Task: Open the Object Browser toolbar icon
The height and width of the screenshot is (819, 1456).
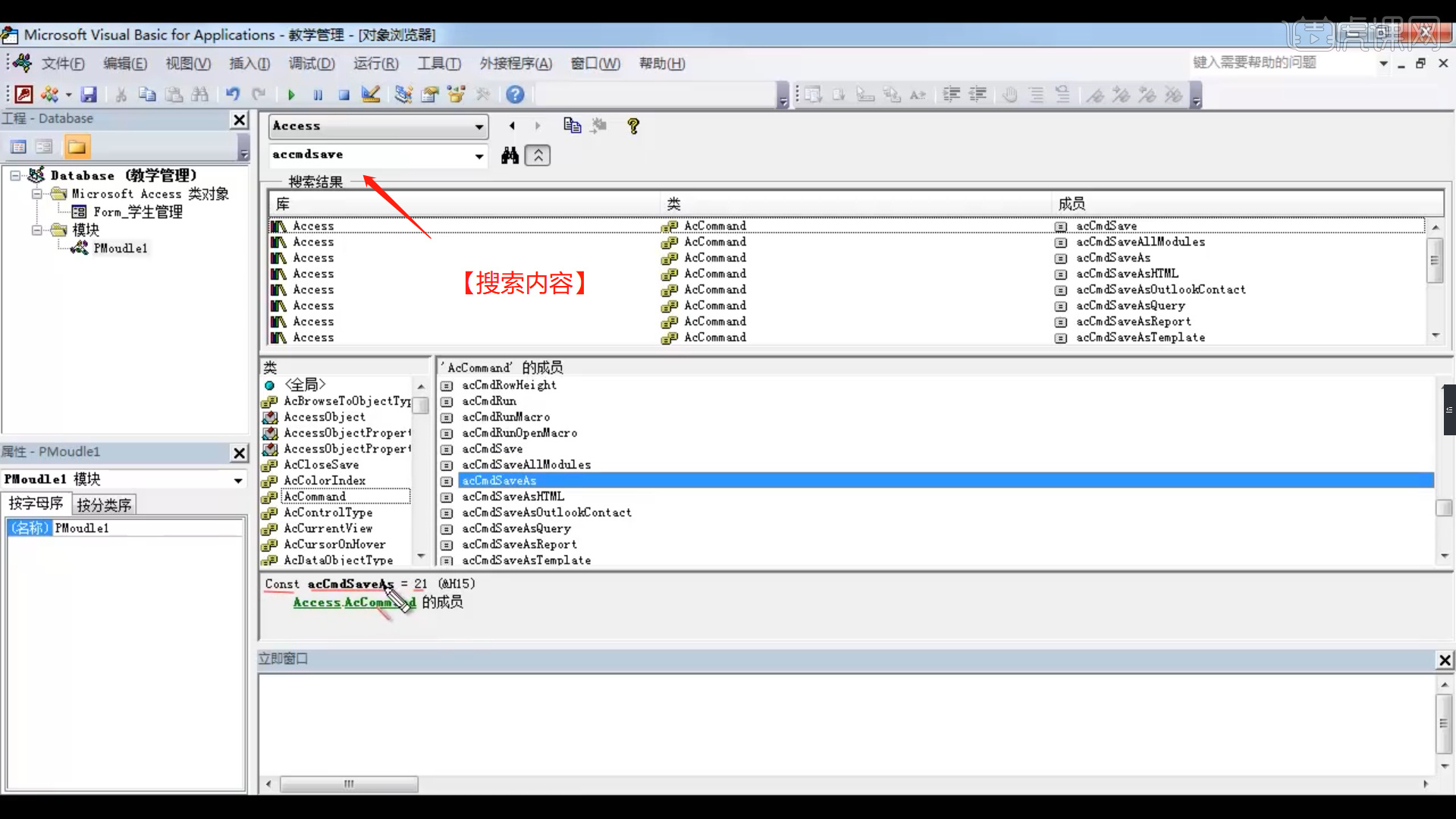Action: tap(456, 94)
